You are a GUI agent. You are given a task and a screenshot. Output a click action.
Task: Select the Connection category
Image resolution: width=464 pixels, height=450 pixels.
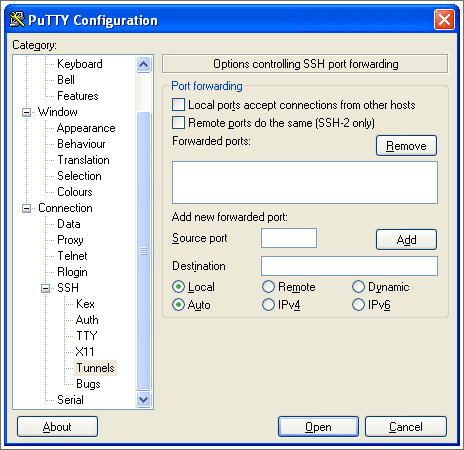click(65, 208)
